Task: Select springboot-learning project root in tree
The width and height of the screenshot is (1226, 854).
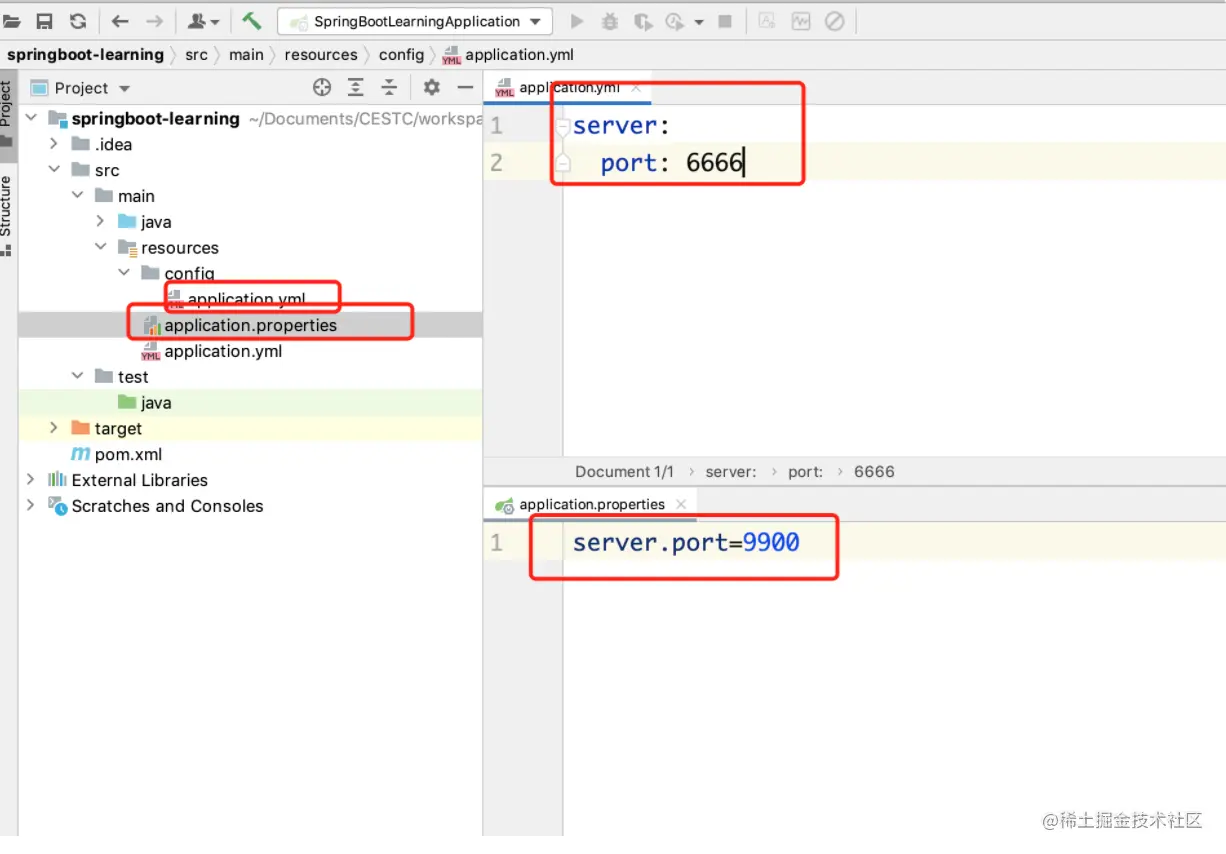Action: (155, 118)
